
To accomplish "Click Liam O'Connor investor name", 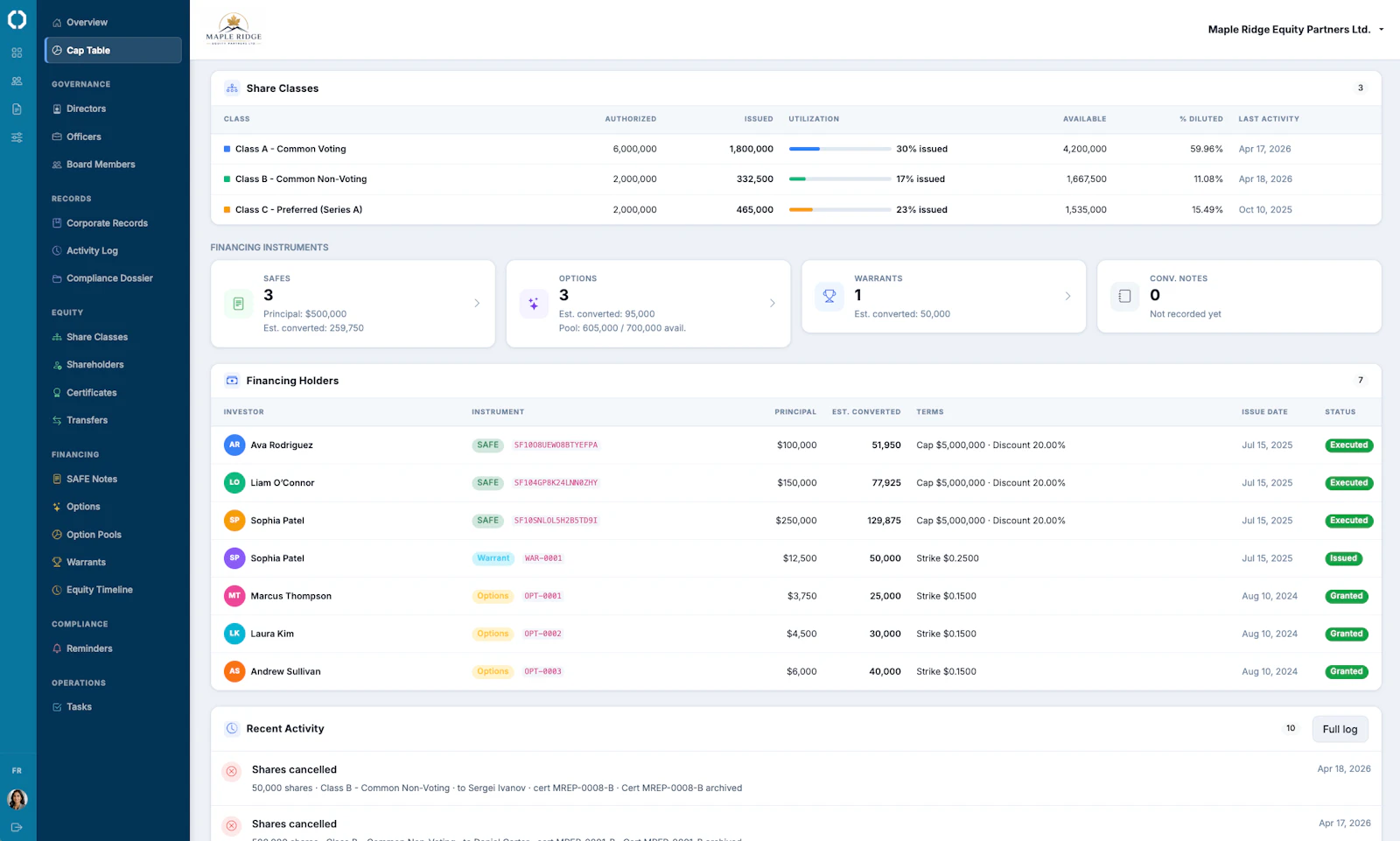I will point(283,483).
